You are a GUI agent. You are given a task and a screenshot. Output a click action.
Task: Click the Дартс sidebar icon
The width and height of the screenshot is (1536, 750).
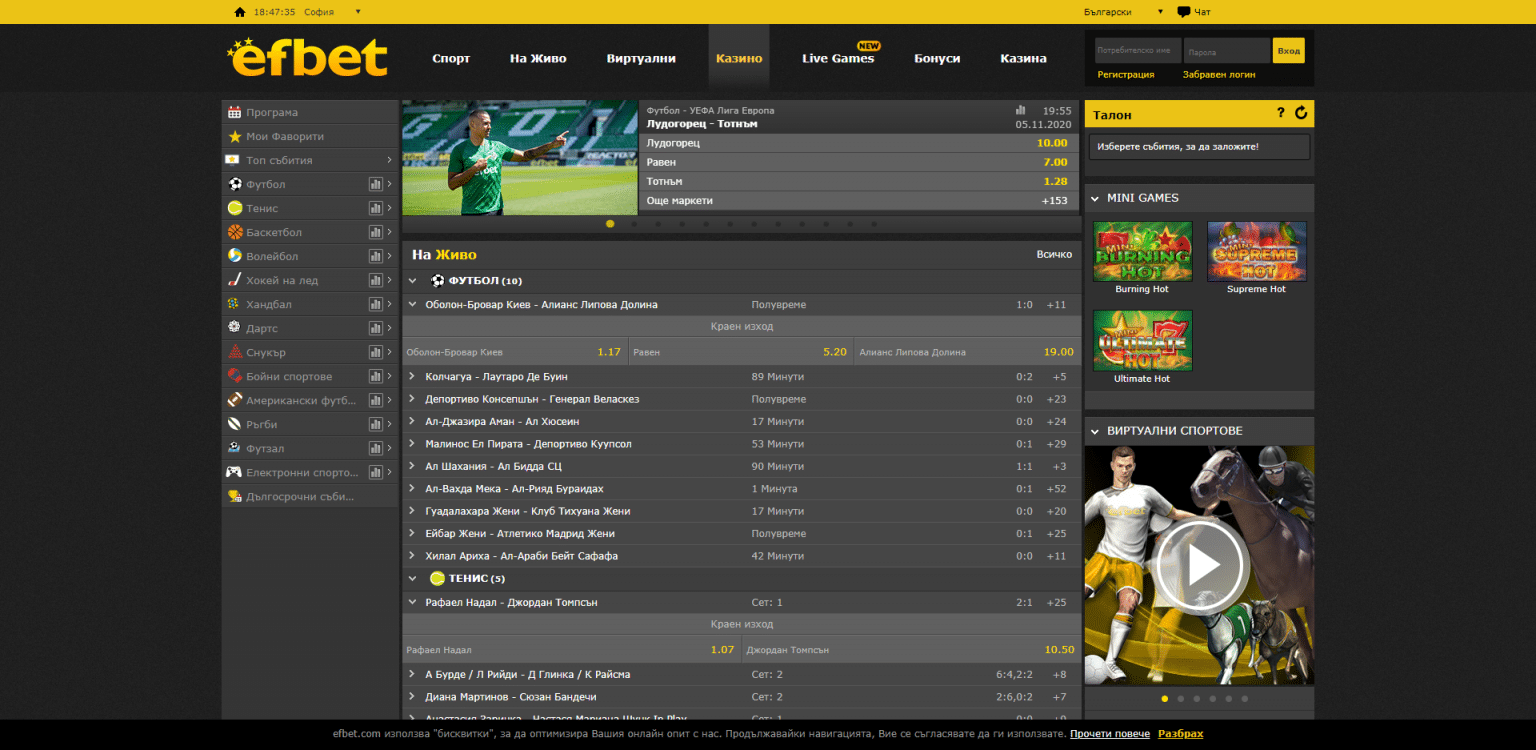(x=235, y=328)
